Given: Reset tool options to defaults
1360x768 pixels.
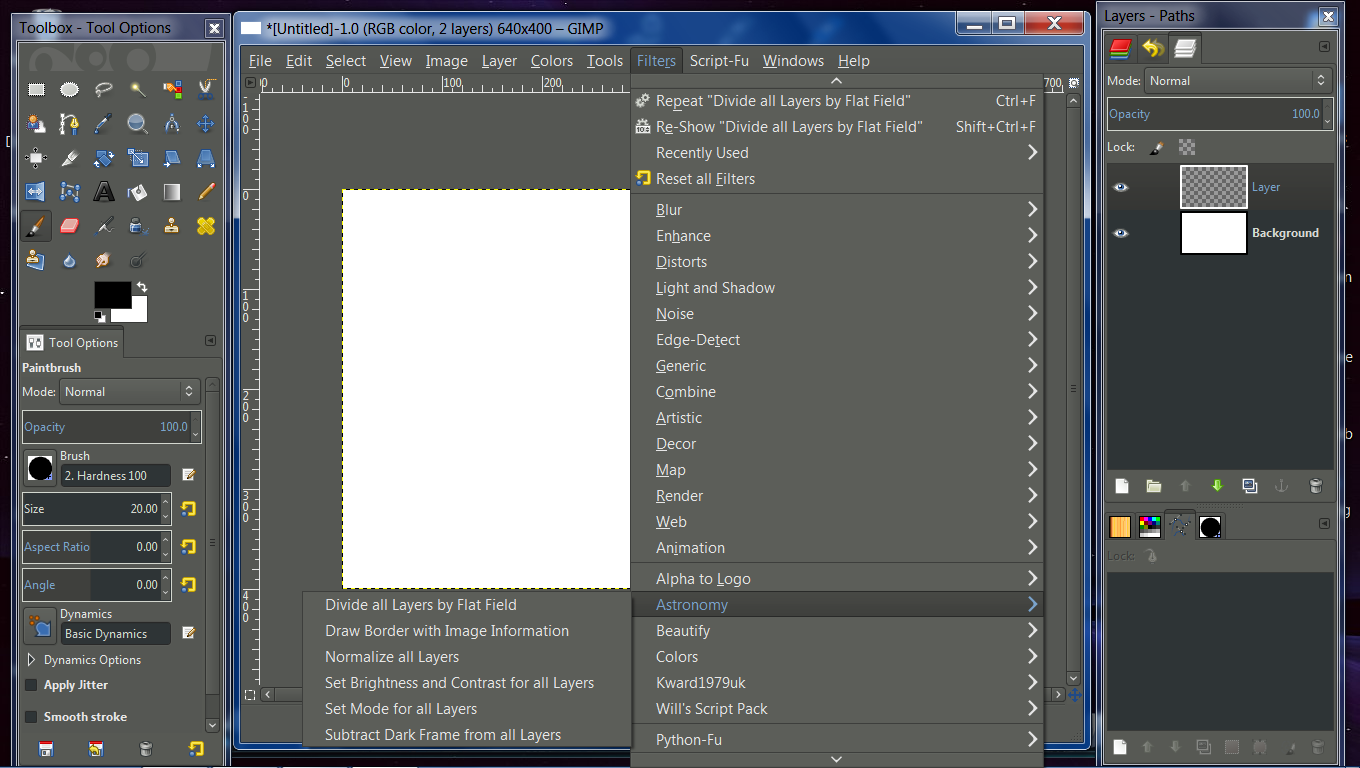Looking at the screenshot, I should click(x=196, y=749).
